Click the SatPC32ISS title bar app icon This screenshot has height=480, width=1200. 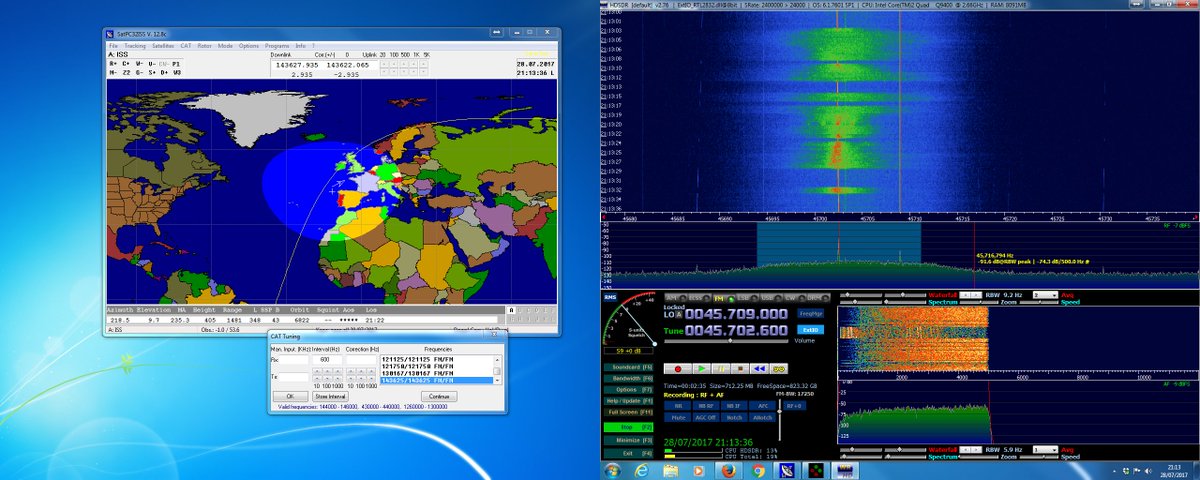click(x=110, y=34)
